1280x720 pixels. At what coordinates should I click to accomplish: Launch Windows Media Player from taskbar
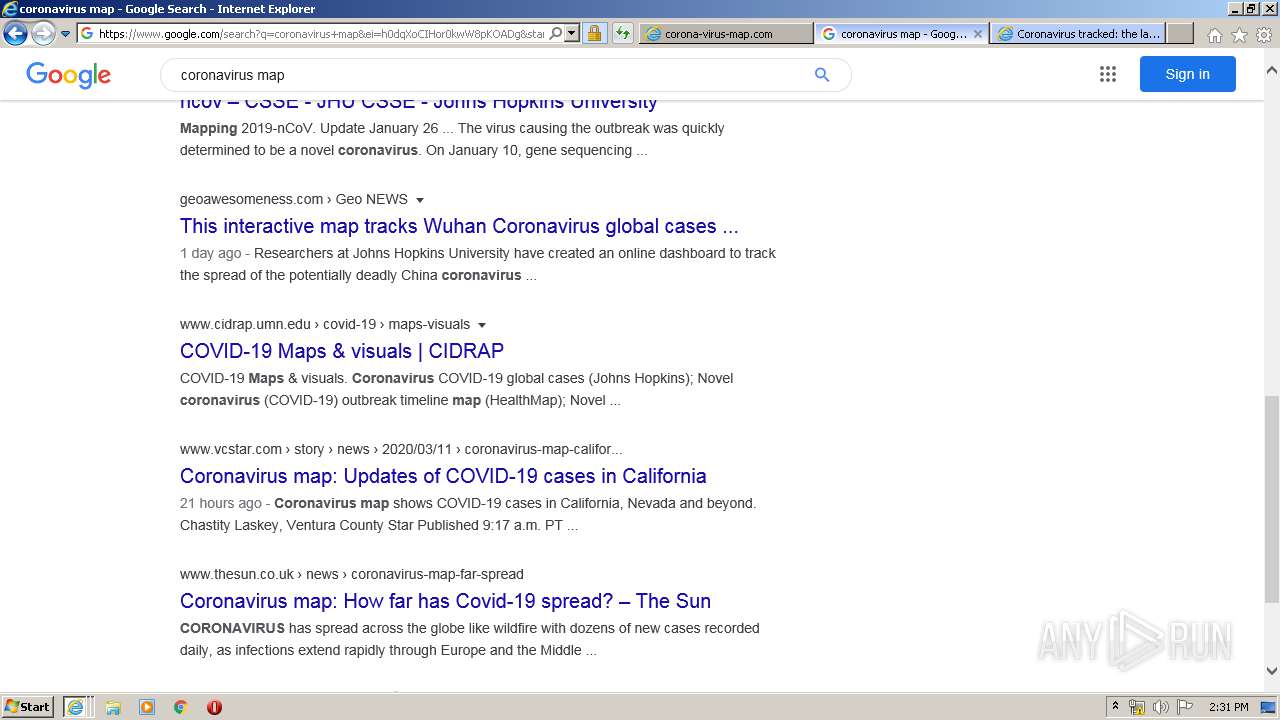(147, 707)
